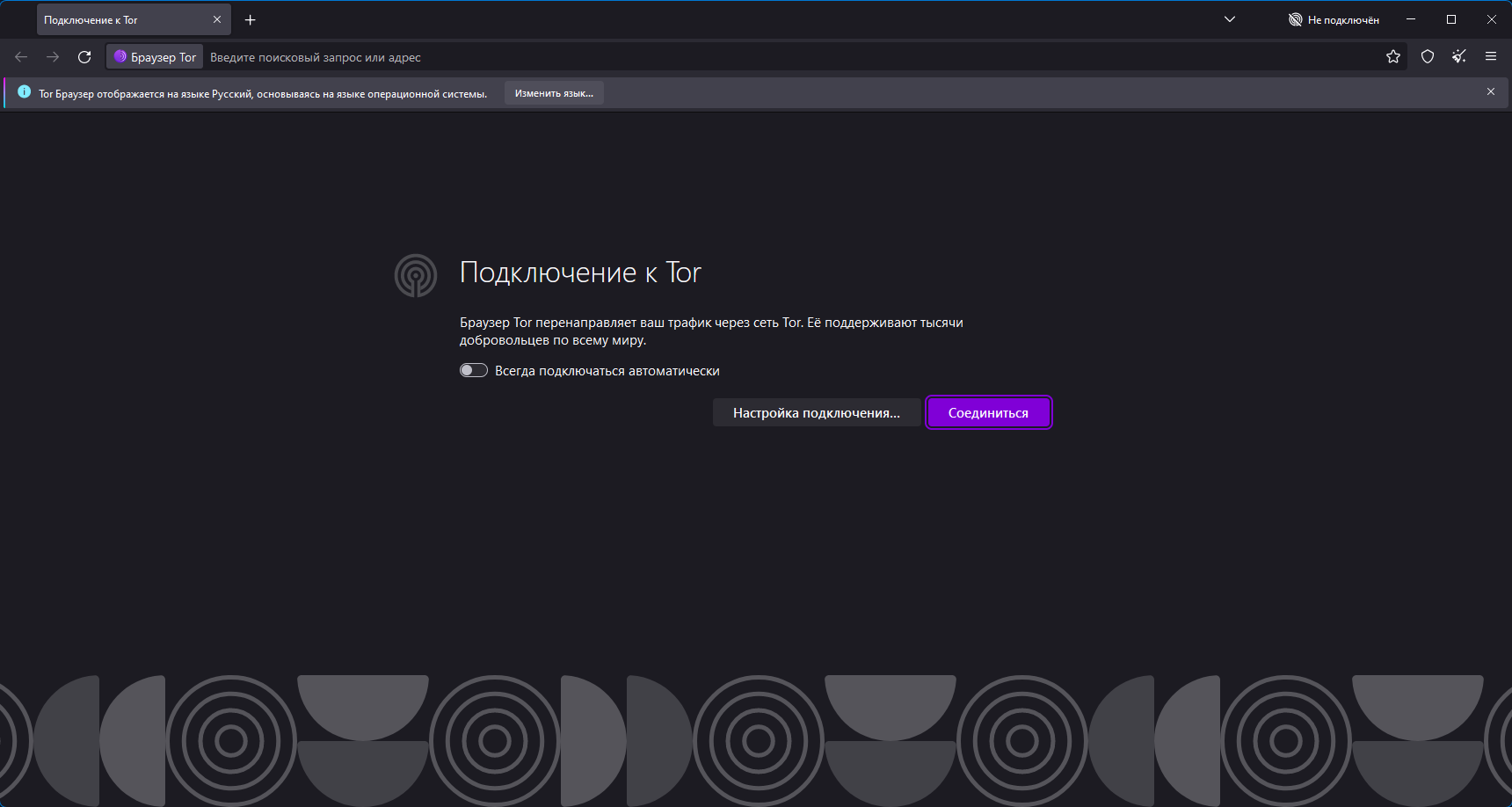Click the Соединиться button
This screenshot has width=1512, height=807.
tap(988, 413)
